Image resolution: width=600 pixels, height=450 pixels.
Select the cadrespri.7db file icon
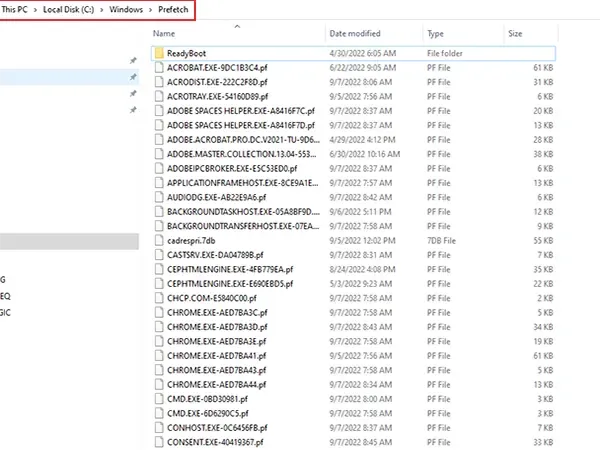click(x=159, y=241)
